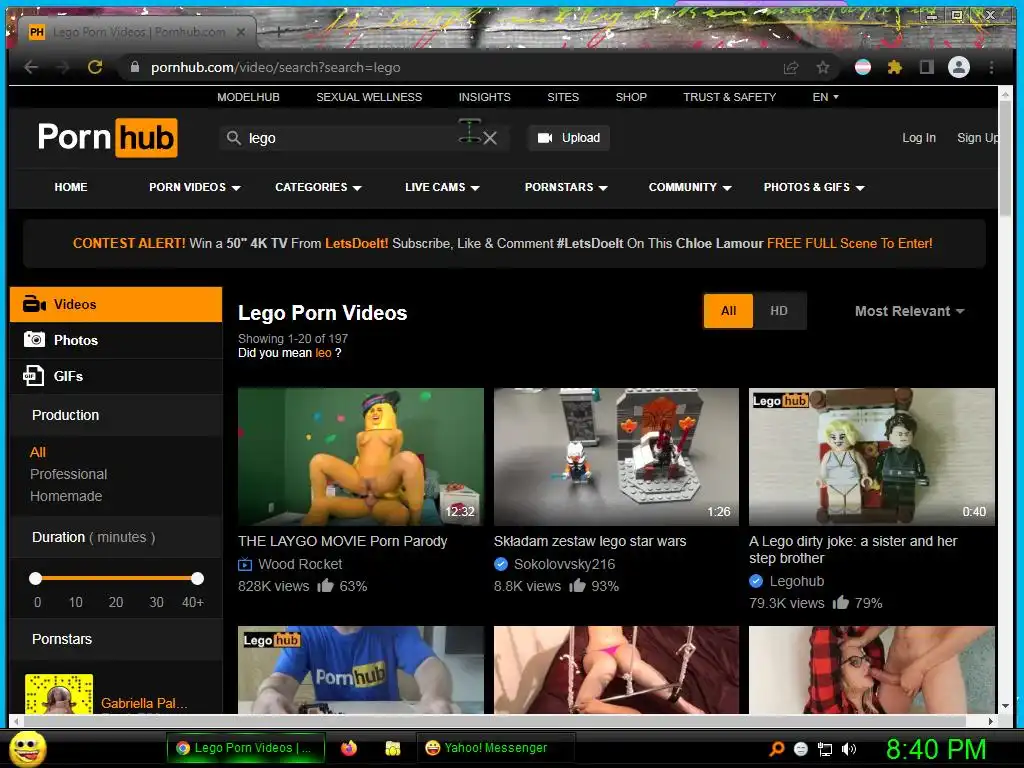
Task: Click the right duration slider handle at 40+
Action: coord(197,578)
